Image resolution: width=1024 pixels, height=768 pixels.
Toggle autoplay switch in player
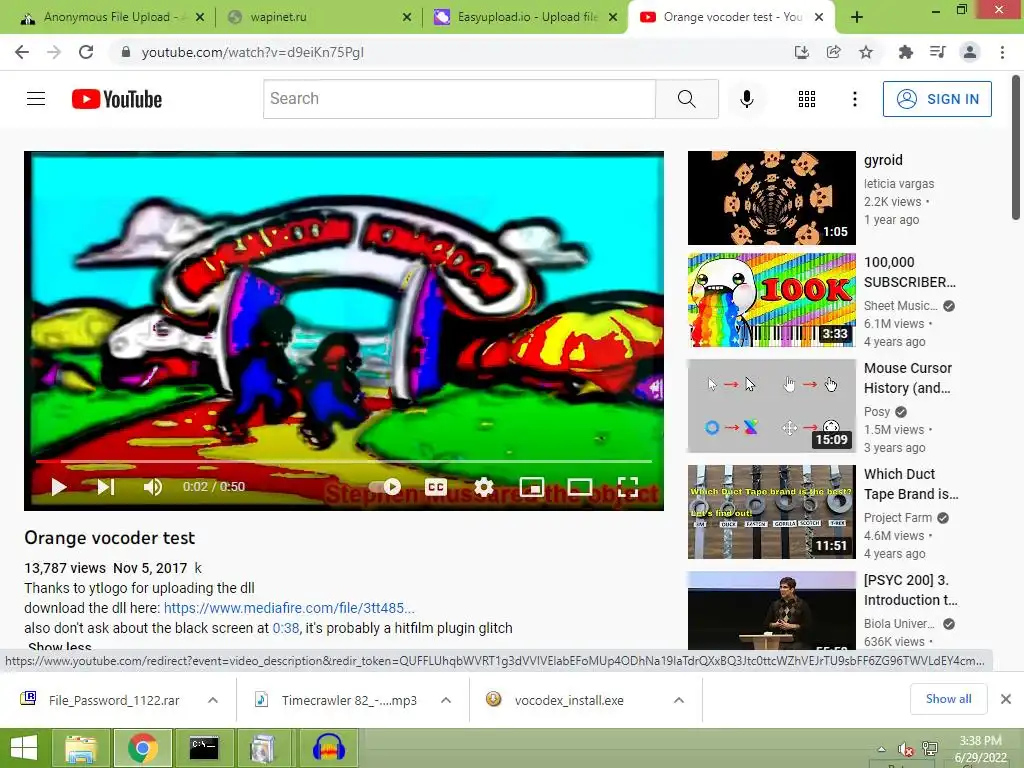385,487
